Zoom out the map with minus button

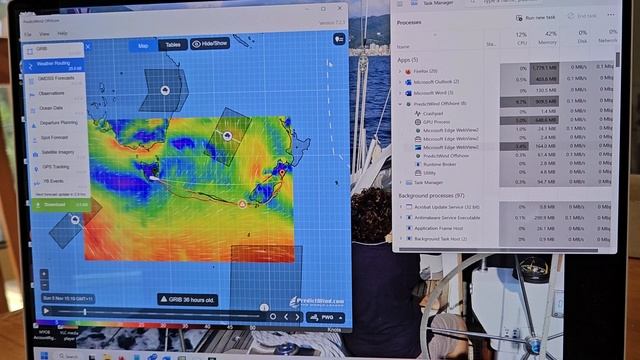click(x=44, y=285)
